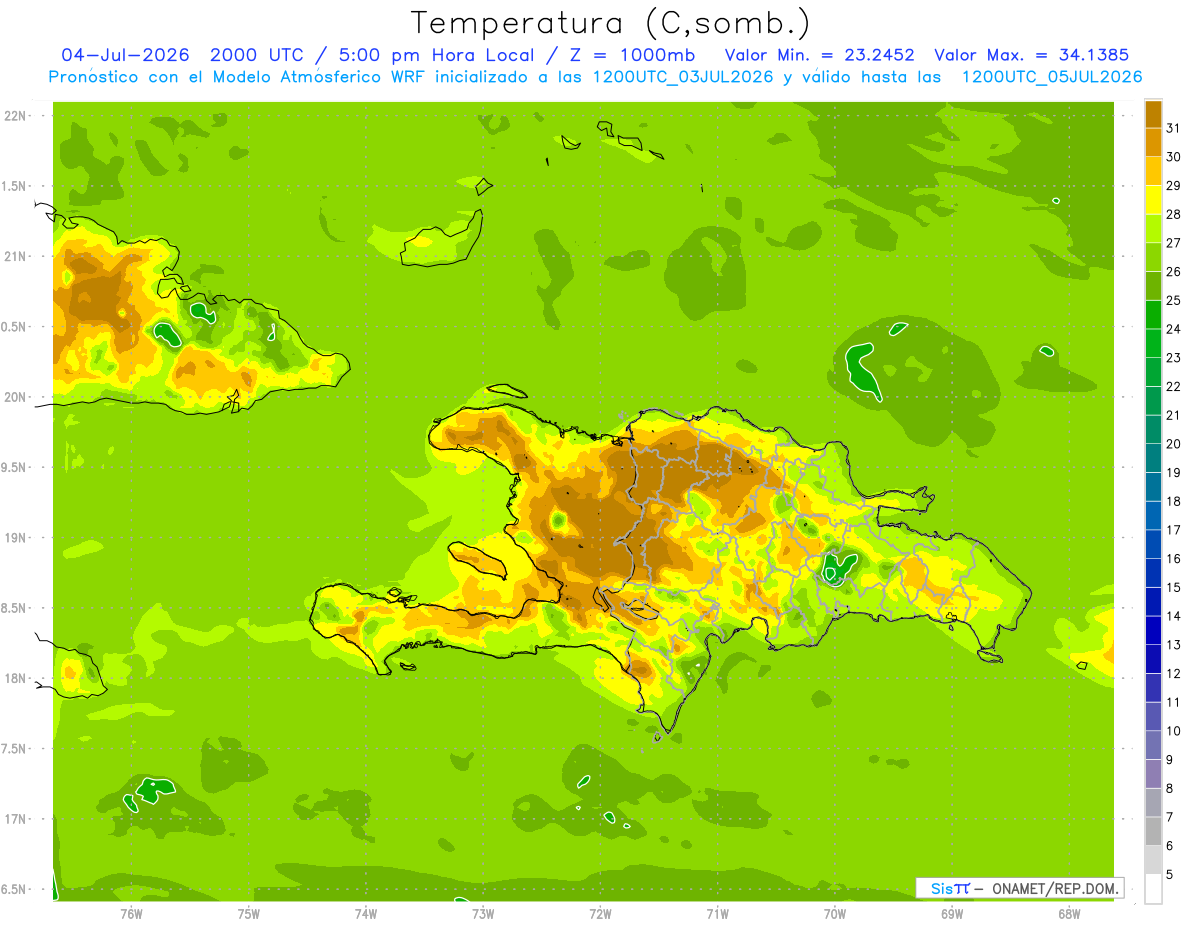Screen dimensions: 1200x927
Task: Click the '71W' longitude label
Action: 717,913
